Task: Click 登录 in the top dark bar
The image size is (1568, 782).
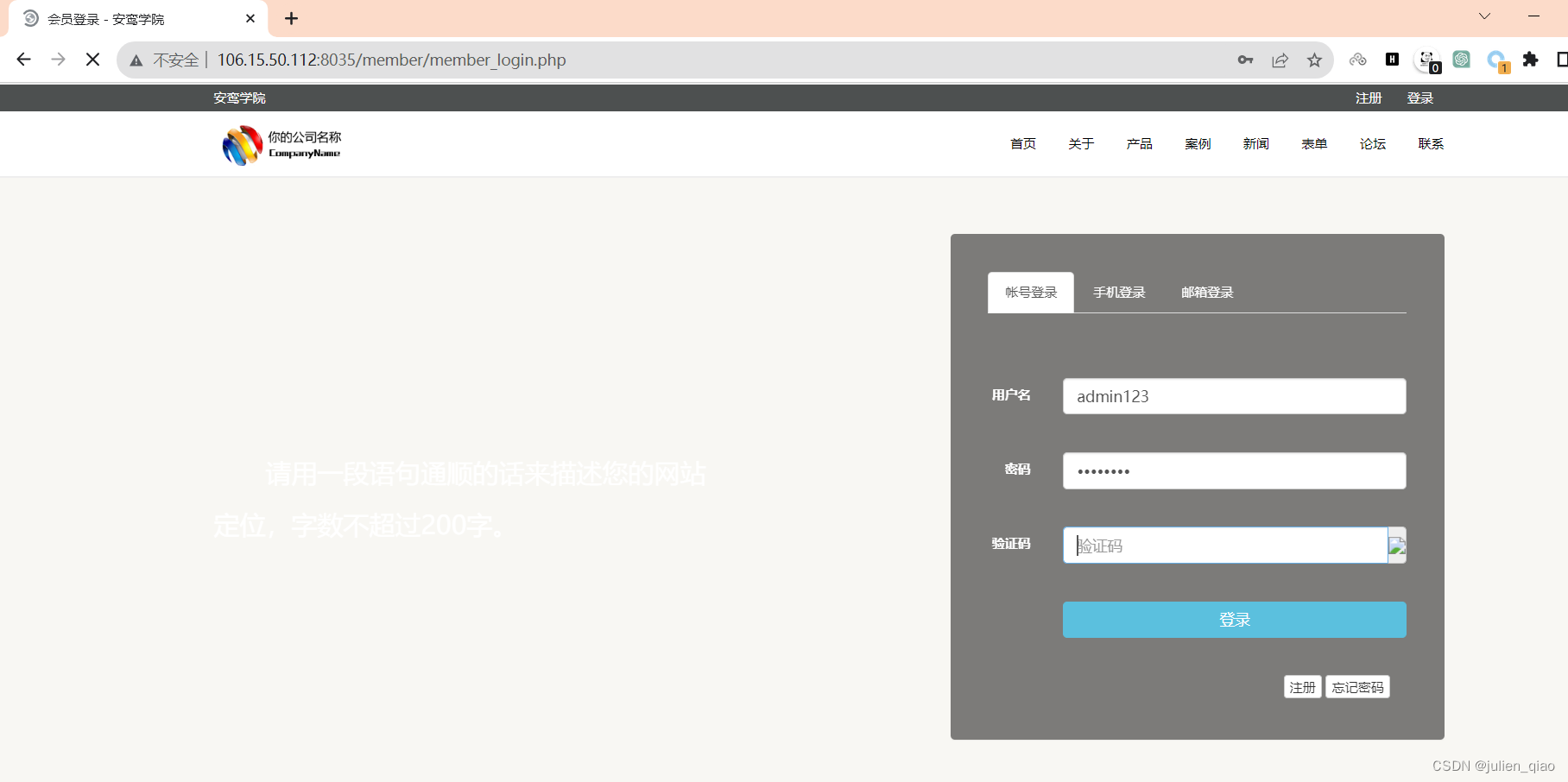Action: (1420, 98)
